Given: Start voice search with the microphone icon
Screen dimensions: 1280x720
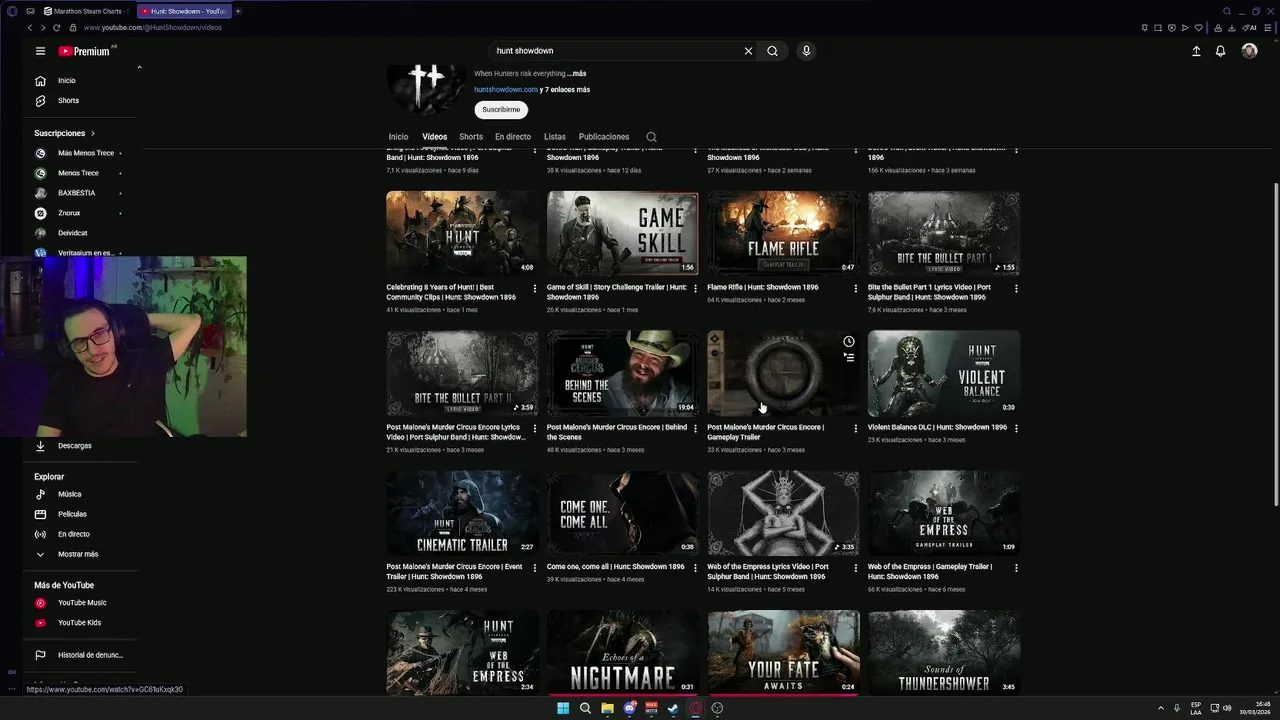Looking at the screenshot, I should (806, 51).
